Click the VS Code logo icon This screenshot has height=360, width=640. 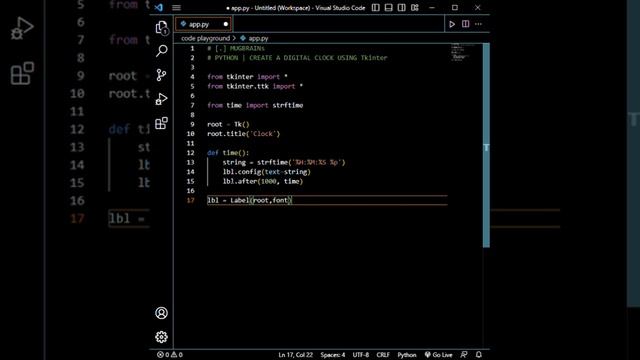click(159, 7)
